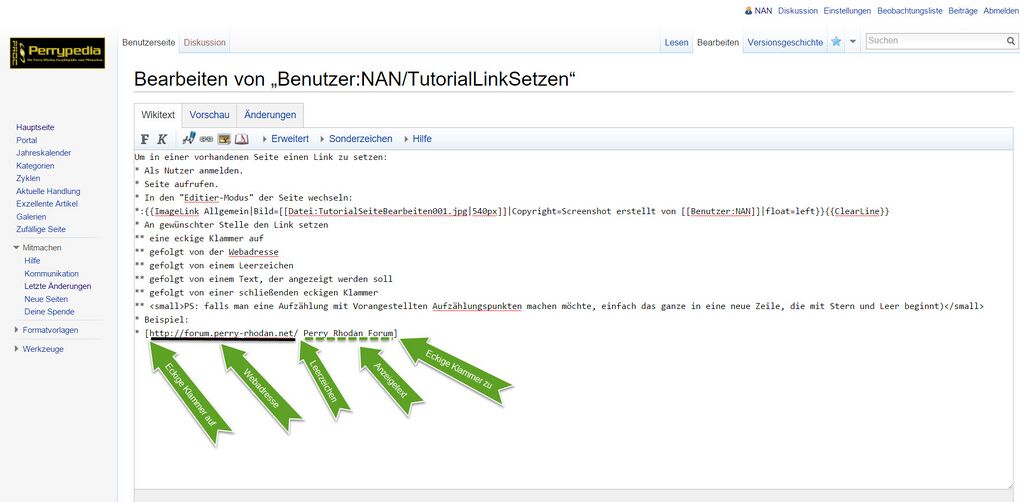Image resolution: width=1020 pixels, height=502 pixels.
Task: Open the NAN user page link
Action: [x=763, y=11]
